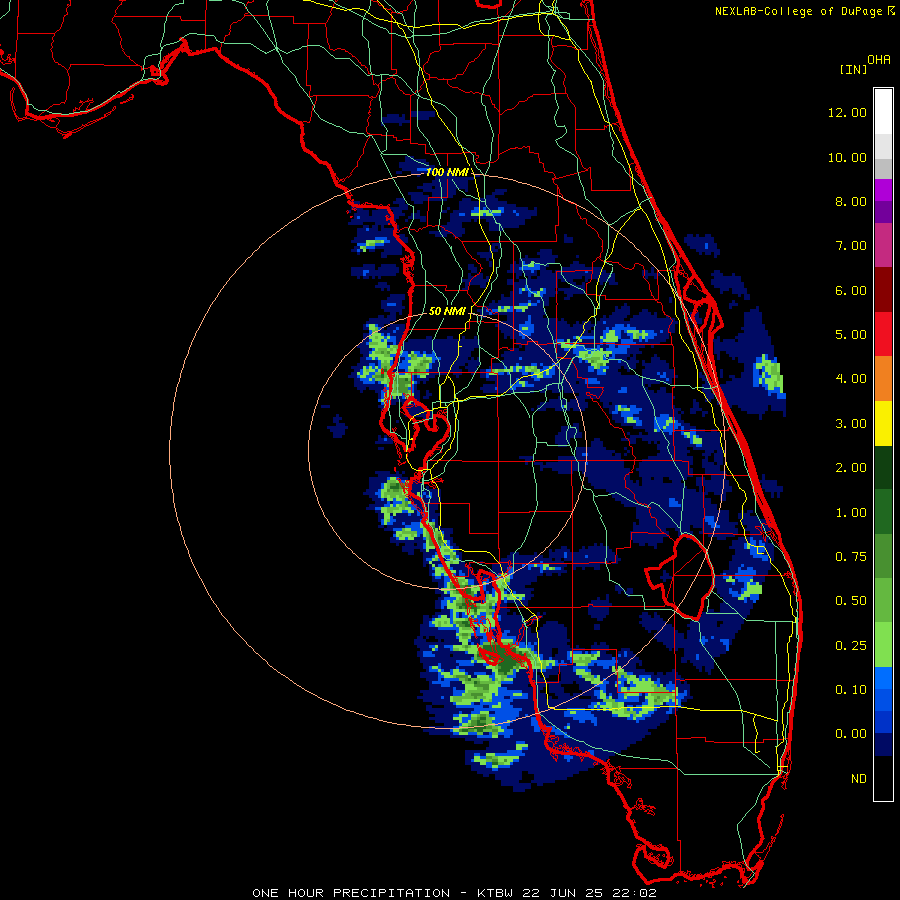Image resolution: width=900 pixels, height=900 pixels.
Task: Select the 0.25 legend value
Action: pos(851,646)
